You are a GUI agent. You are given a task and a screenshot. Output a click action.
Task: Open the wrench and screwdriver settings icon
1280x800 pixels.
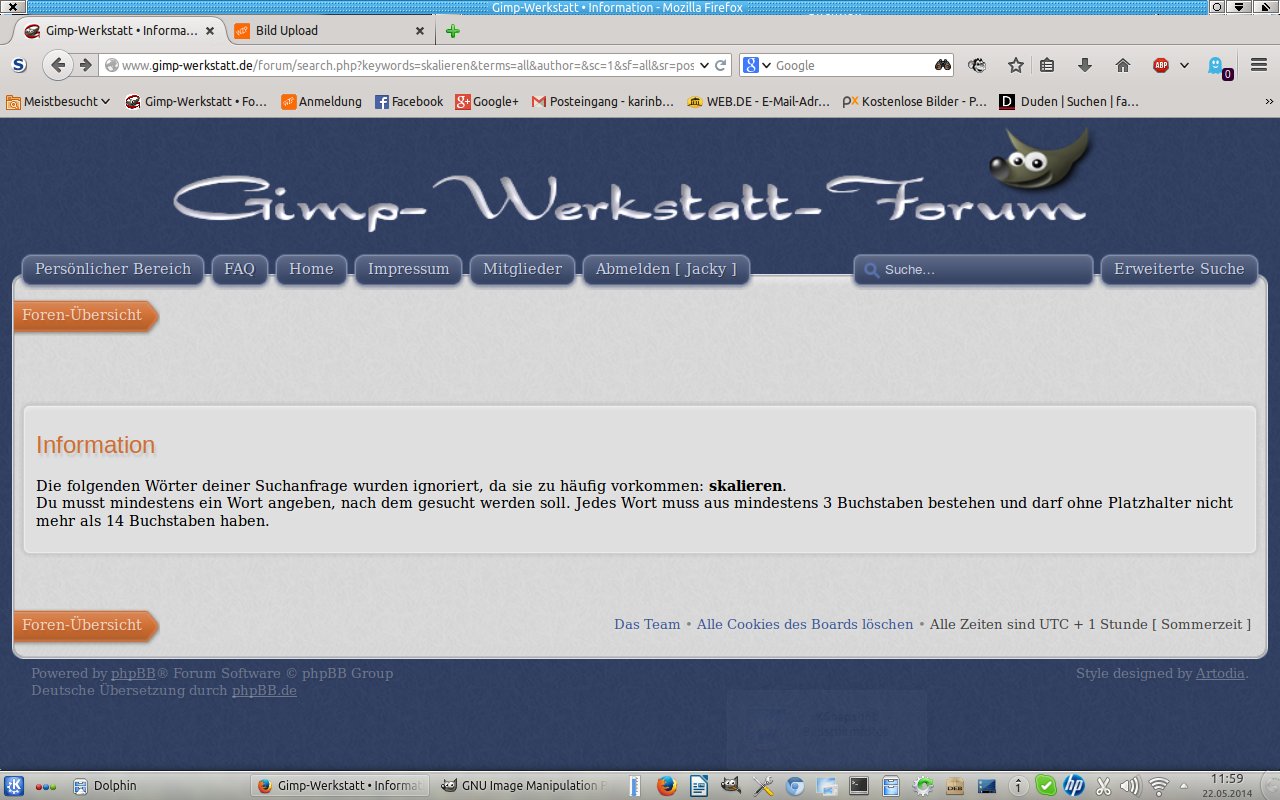pyautogui.click(x=763, y=786)
